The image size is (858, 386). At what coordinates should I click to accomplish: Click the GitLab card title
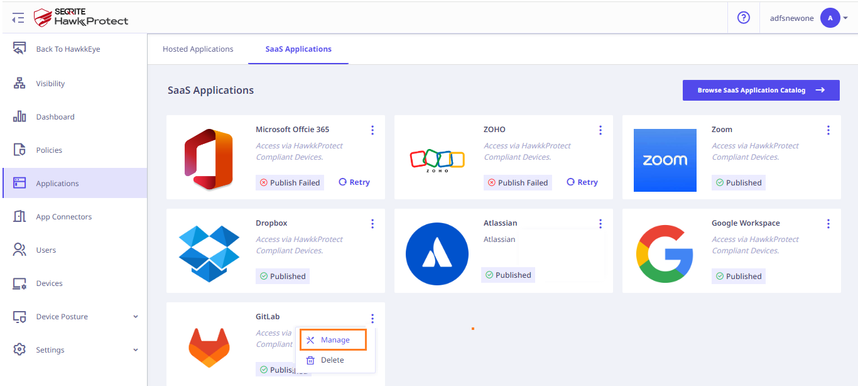268,317
